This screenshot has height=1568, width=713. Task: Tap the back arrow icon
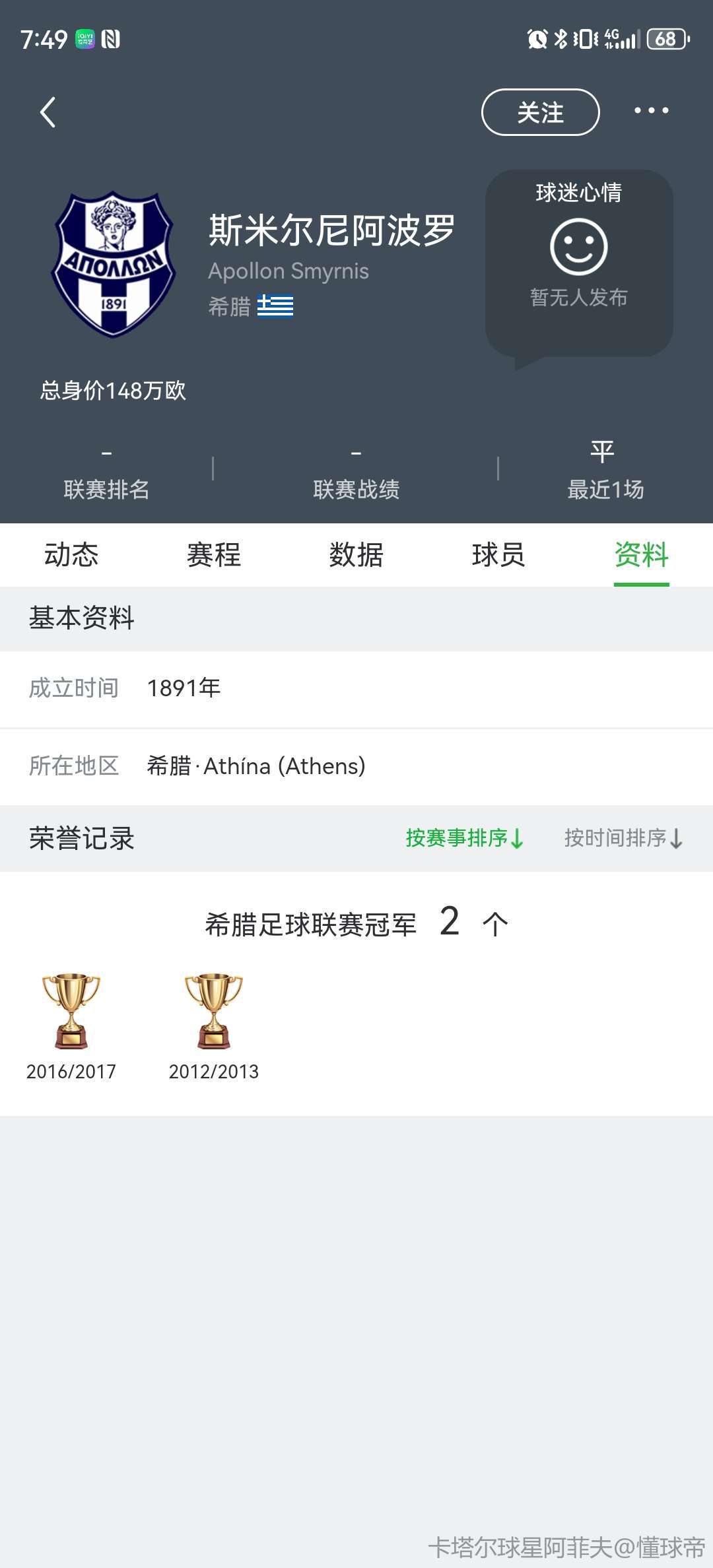[x=48, y=112]
